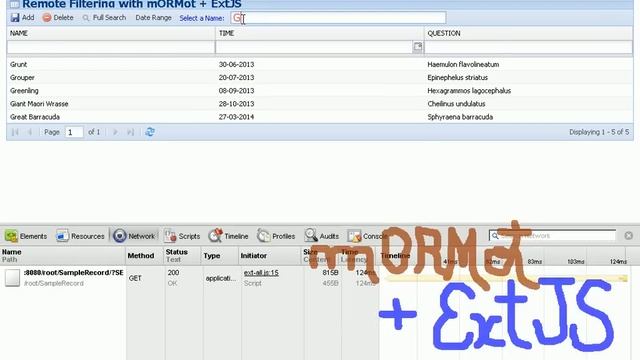Open the ext-all.js:15 initiator link
Viewport: 640px width, 360px height.
click(261, 273)
